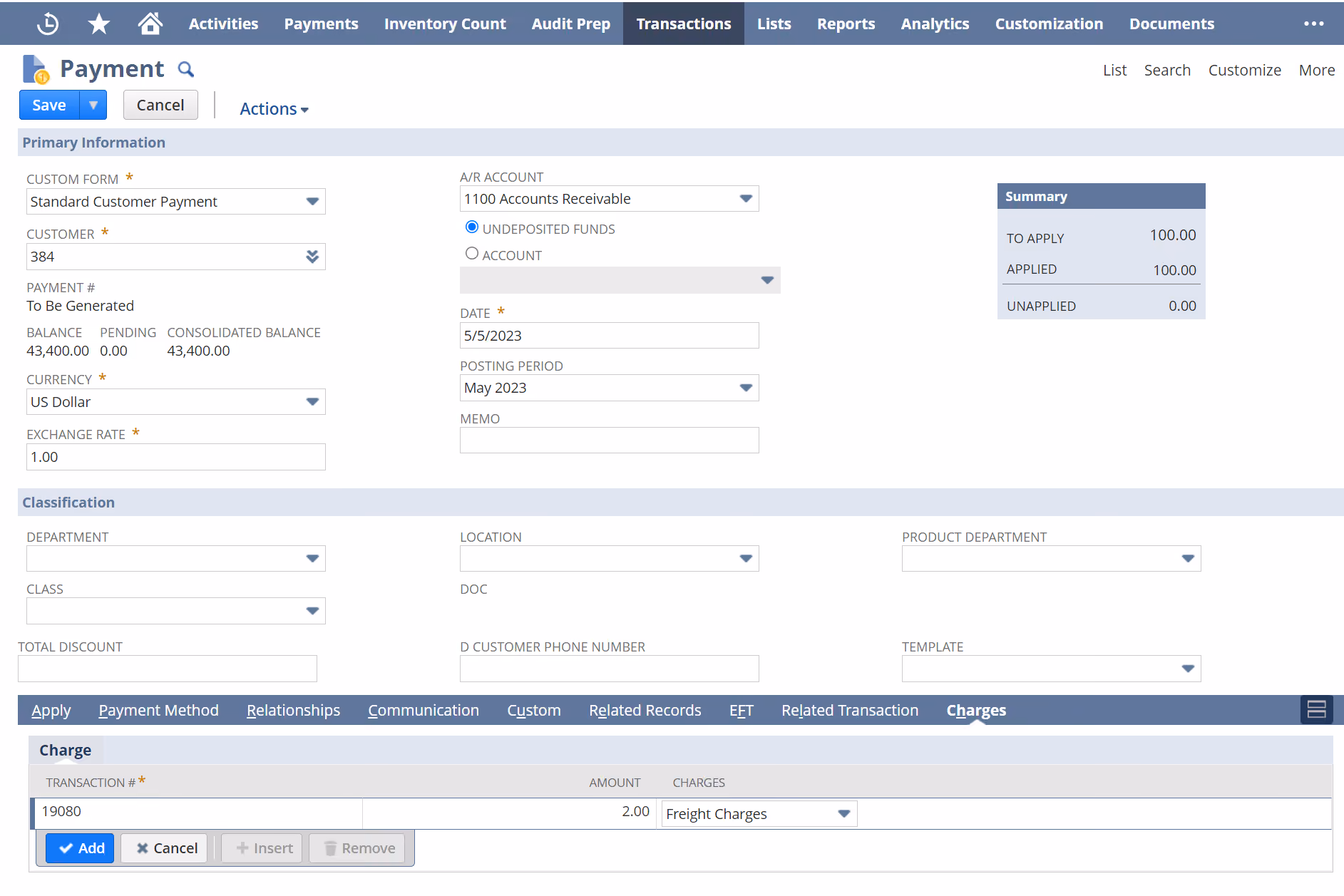Expand the A/R Account dropdown
The height and width of the screenshot is (896, 1344).
(746, 199)
